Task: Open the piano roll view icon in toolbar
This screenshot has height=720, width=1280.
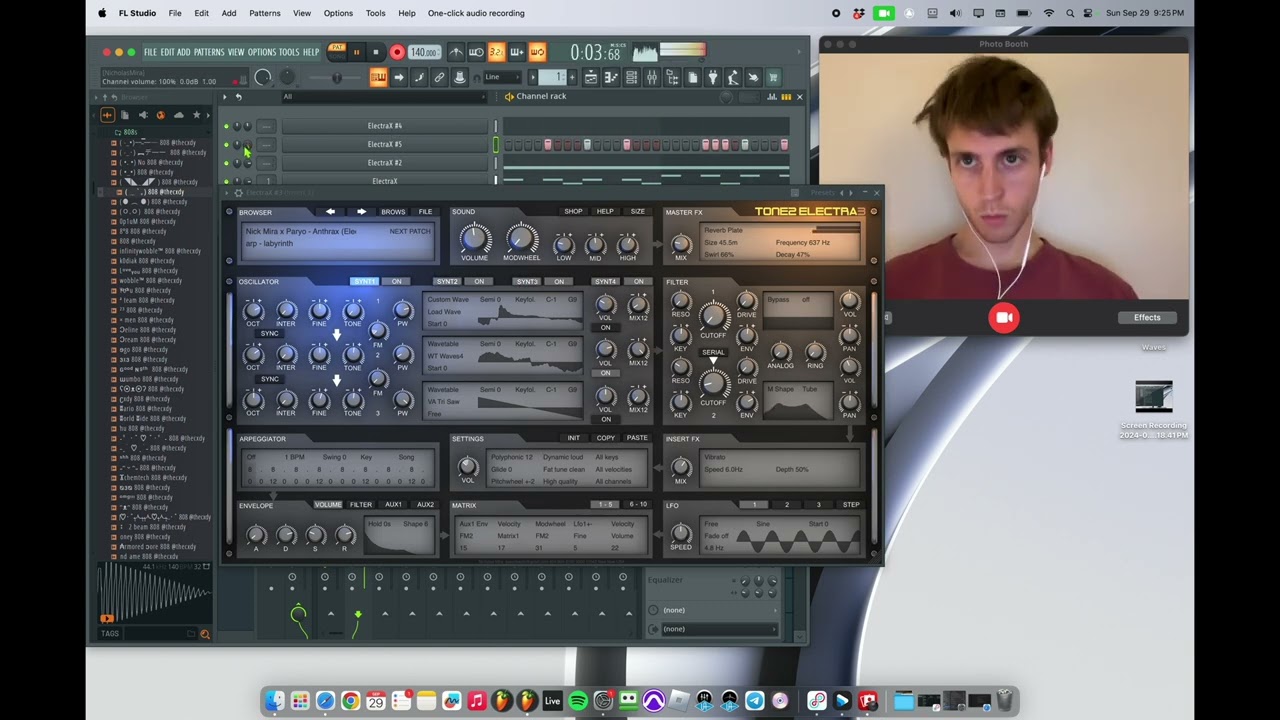Action: (611, 77)
